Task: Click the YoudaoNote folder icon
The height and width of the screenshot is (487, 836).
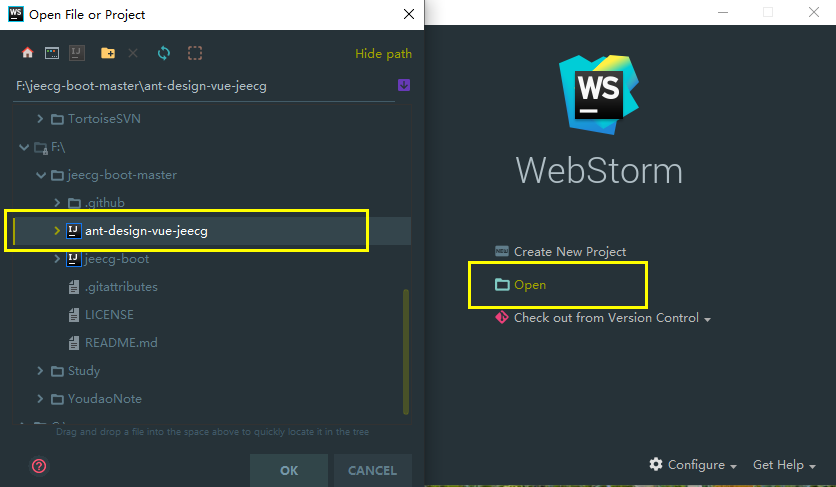Action: click(x=57, y=399)
